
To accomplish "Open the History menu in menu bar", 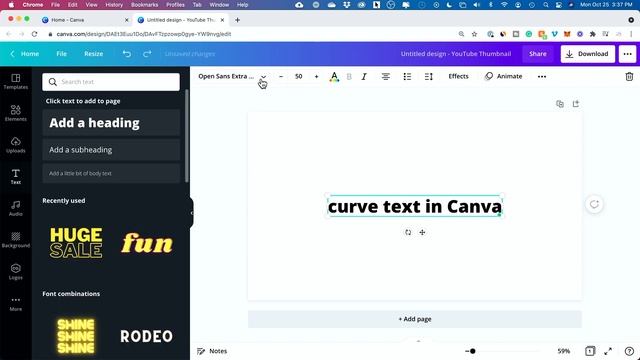I will coord(114,5).
